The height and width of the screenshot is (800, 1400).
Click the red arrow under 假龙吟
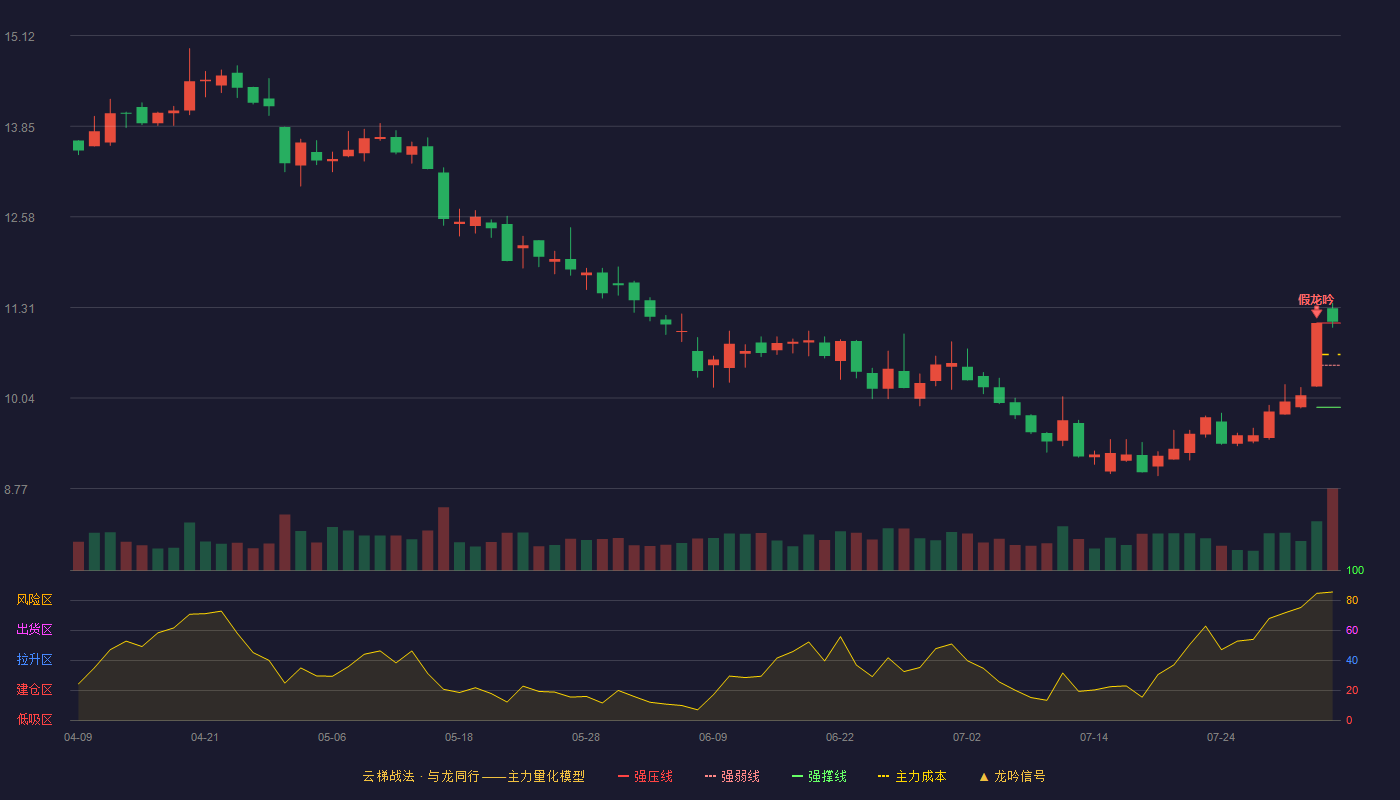tap(1316, 313)
